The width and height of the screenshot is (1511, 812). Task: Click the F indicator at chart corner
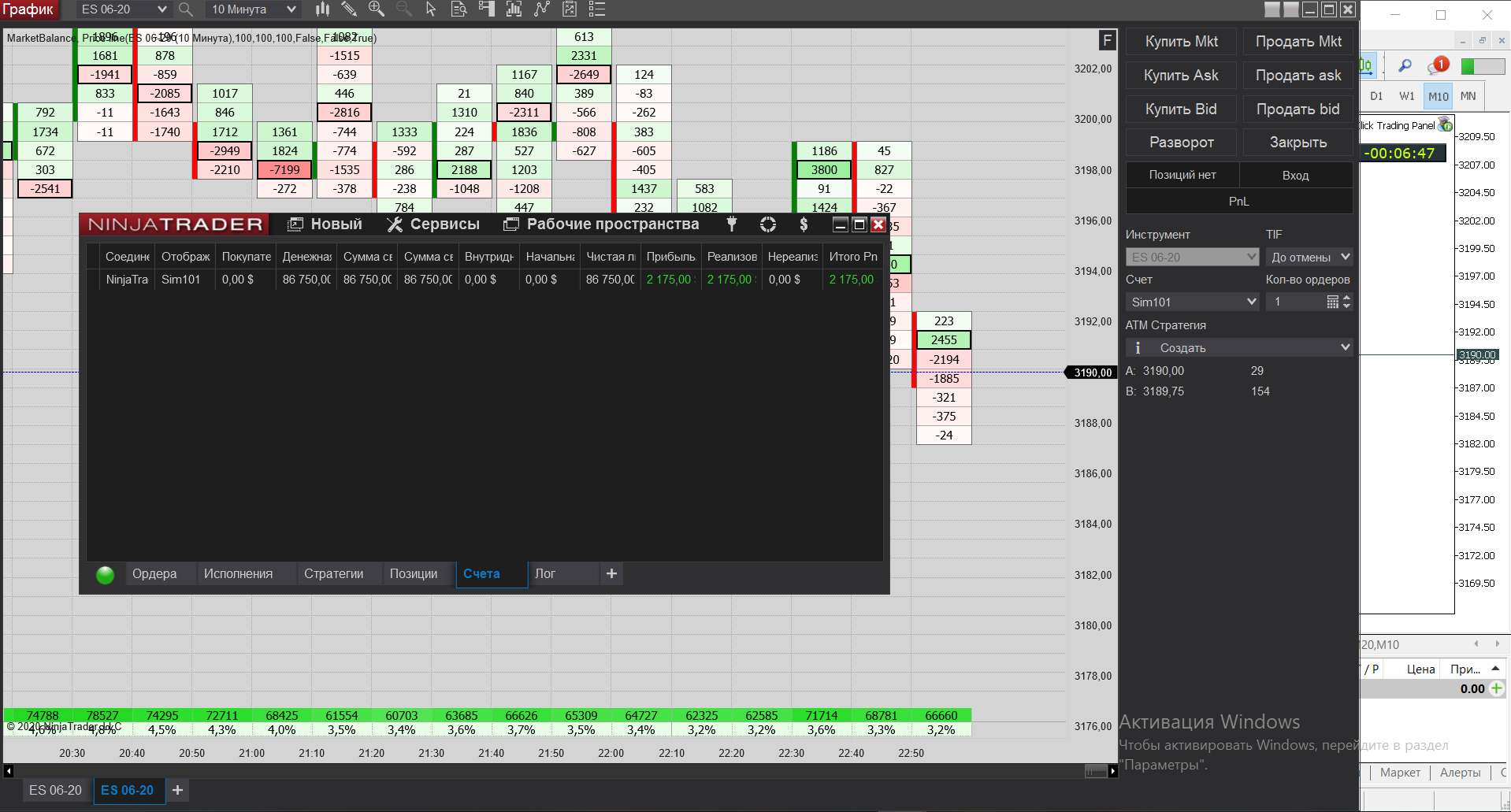(1107, 40)
